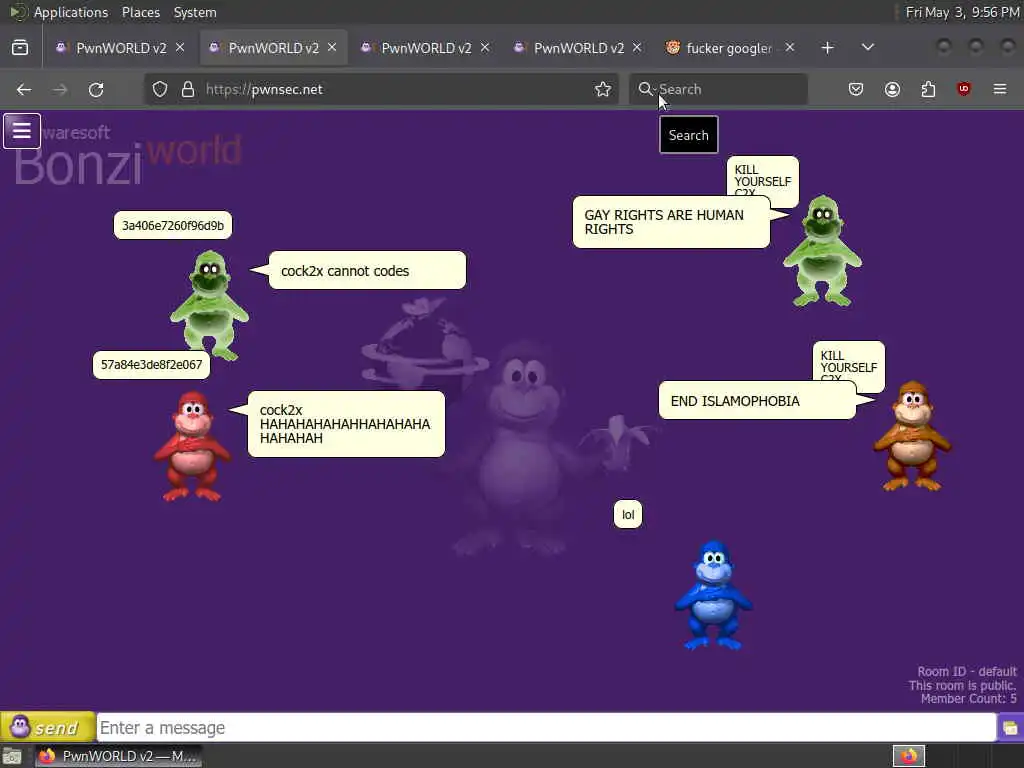This screenshot has height=768, width=1024.
Task: Click the top panel distro logo icon
Action: pos(18,12)
